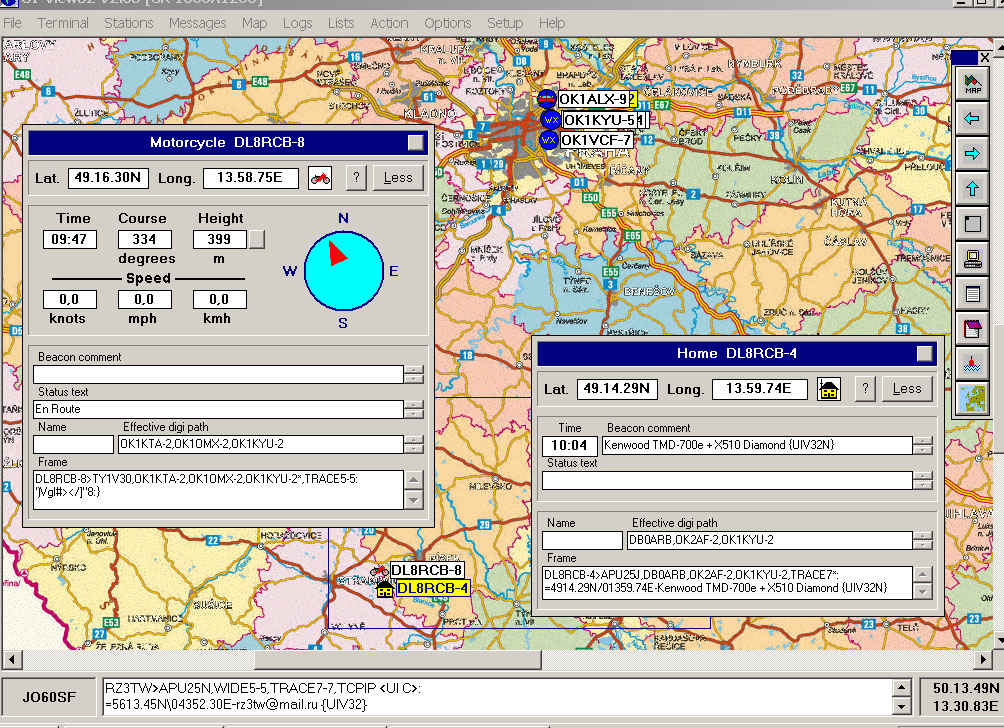Click the MAP button in the side toolbar
The height and width of the screenshot is (728, 1004).
coord(970,84)
